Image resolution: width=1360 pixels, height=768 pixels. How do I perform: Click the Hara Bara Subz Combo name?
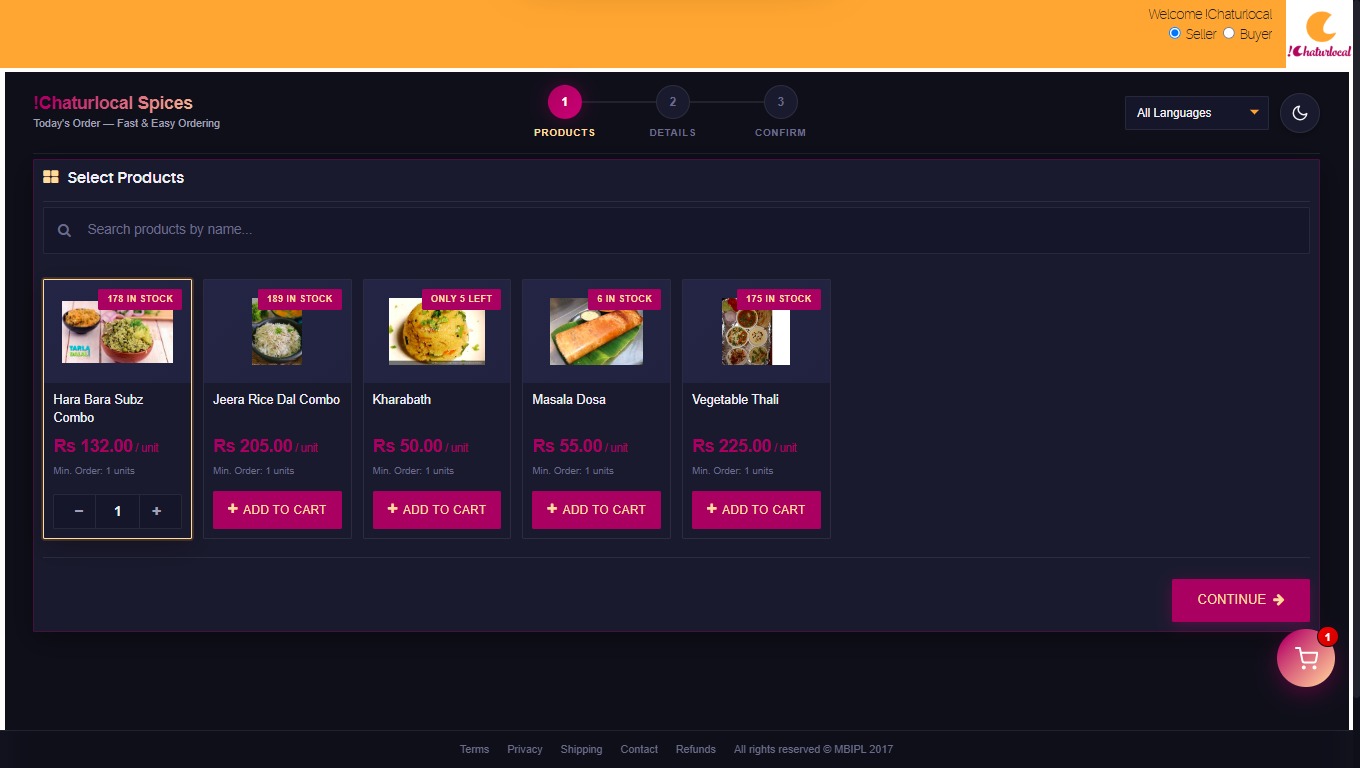click(x=98, y=408)
